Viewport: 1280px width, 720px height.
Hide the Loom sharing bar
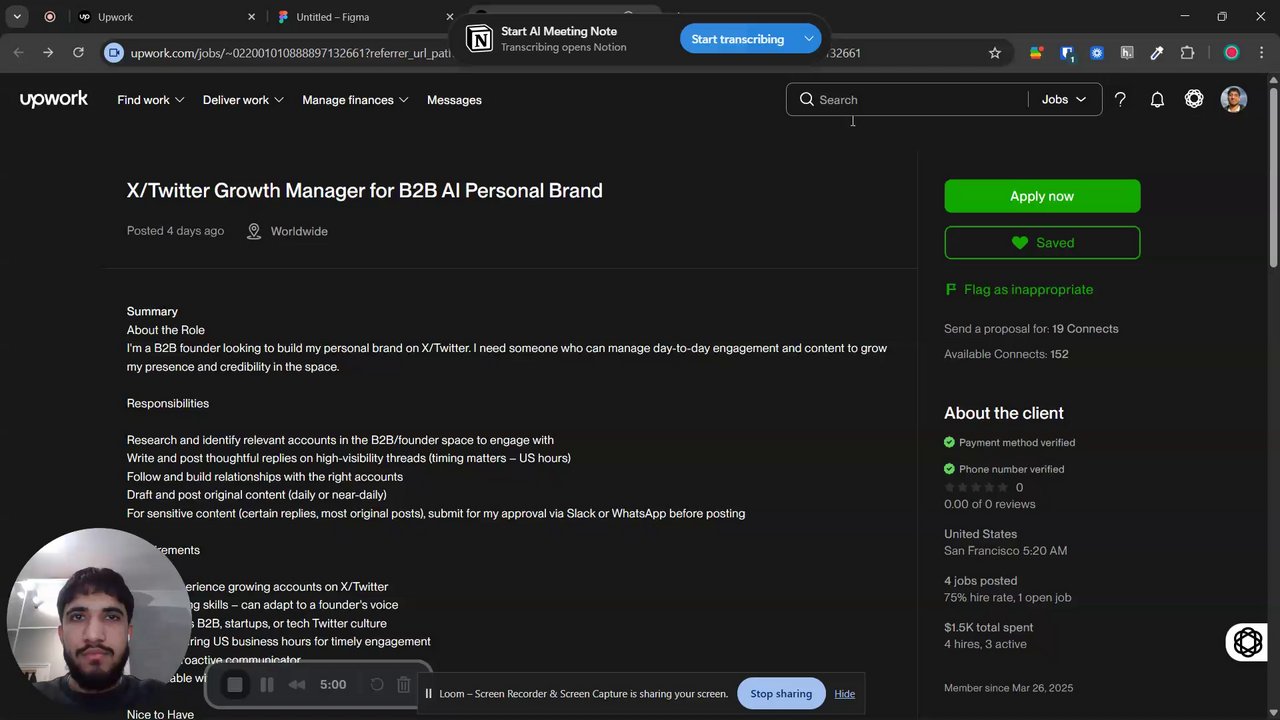[x=845, y=694]
